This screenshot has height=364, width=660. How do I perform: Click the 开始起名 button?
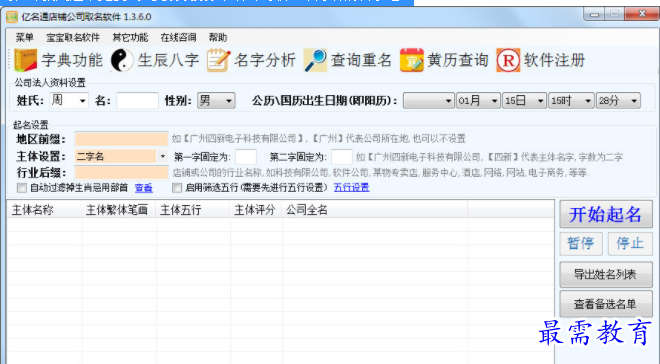(606, 214)
